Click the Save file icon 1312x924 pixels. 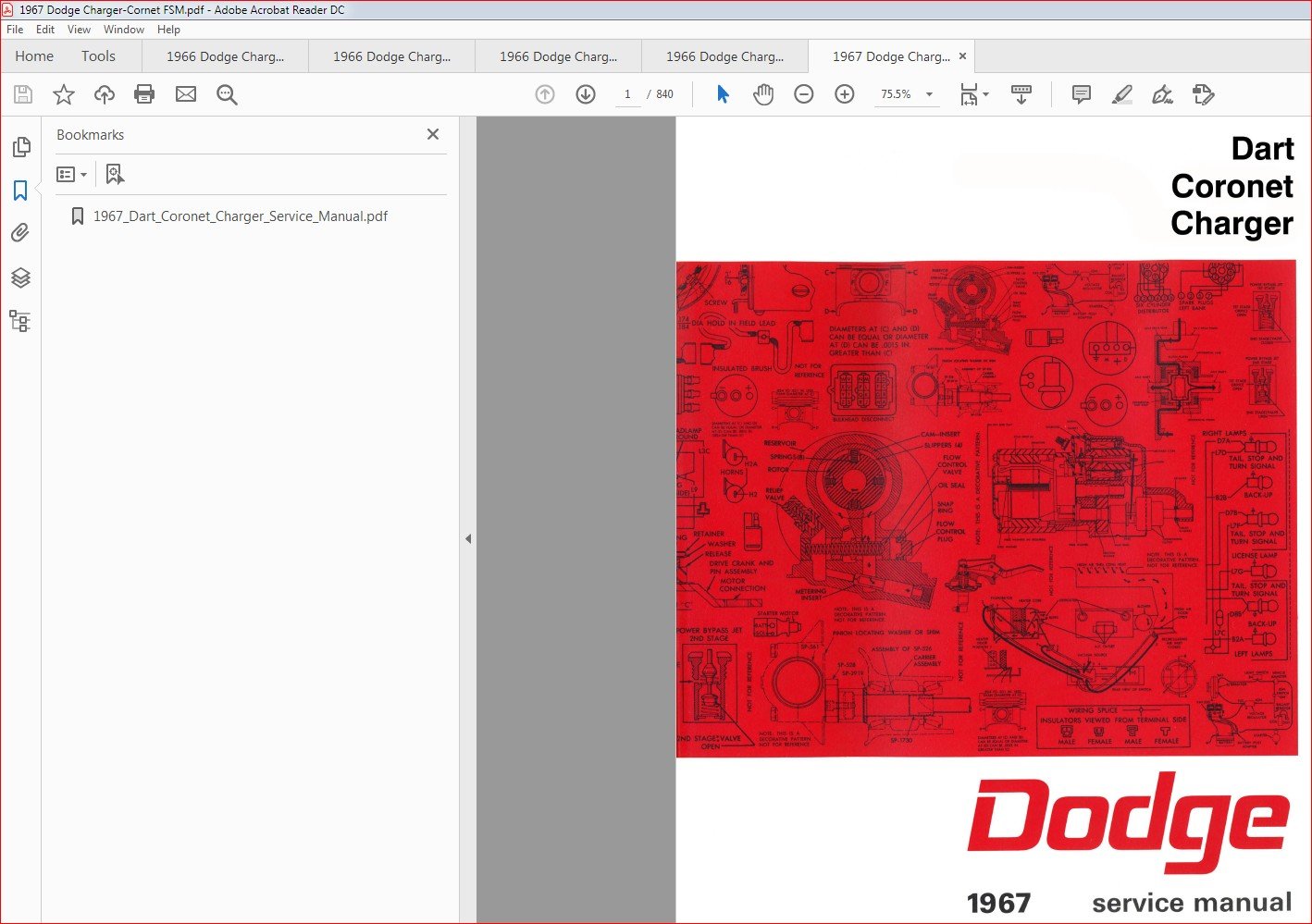(x=23, y=94)
